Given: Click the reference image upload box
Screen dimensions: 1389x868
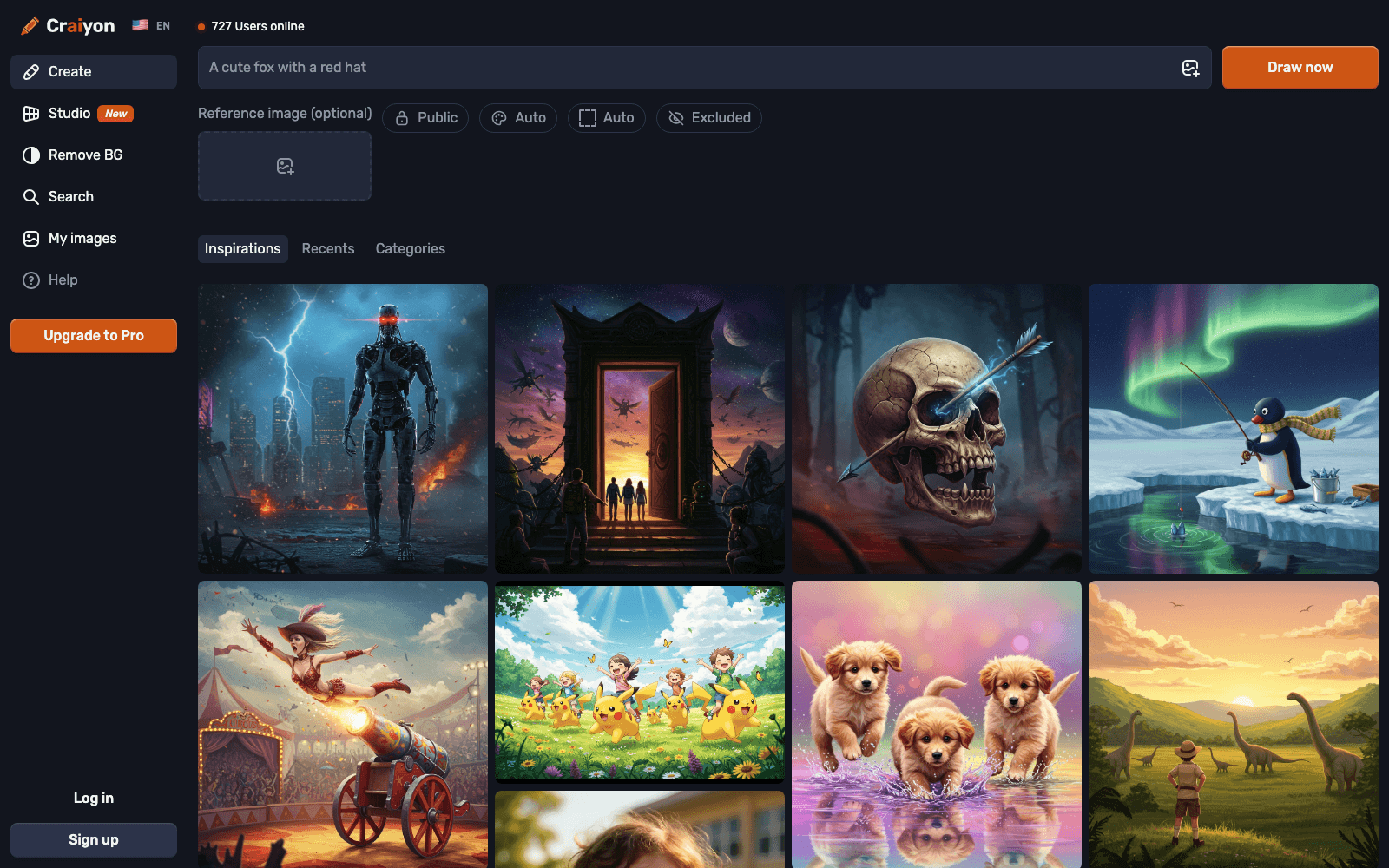Looking at the screenshot, I should pyautogui.click(x=285, y=166).
